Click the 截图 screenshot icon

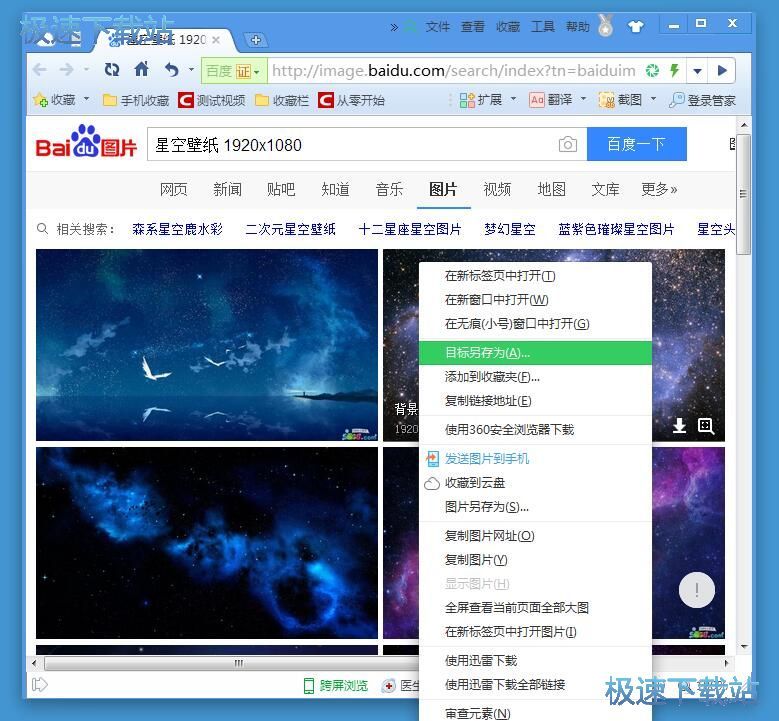[x=607, y=100]
